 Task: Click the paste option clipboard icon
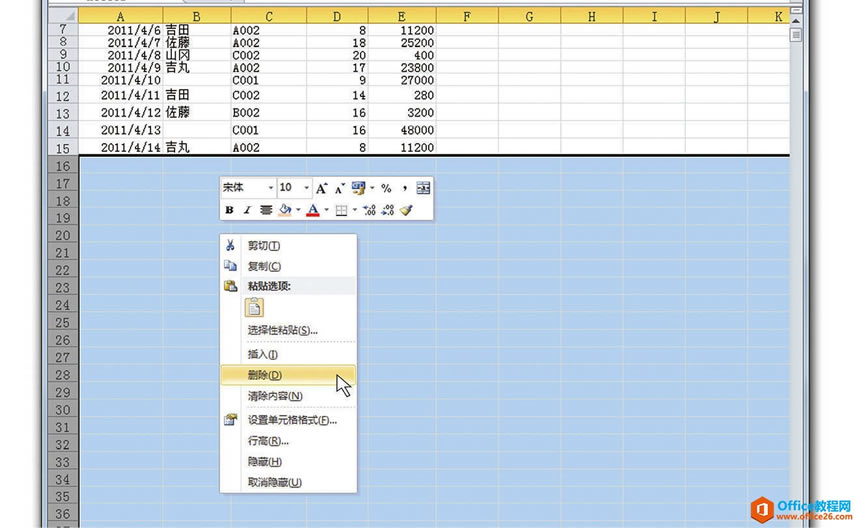point(254,308)
